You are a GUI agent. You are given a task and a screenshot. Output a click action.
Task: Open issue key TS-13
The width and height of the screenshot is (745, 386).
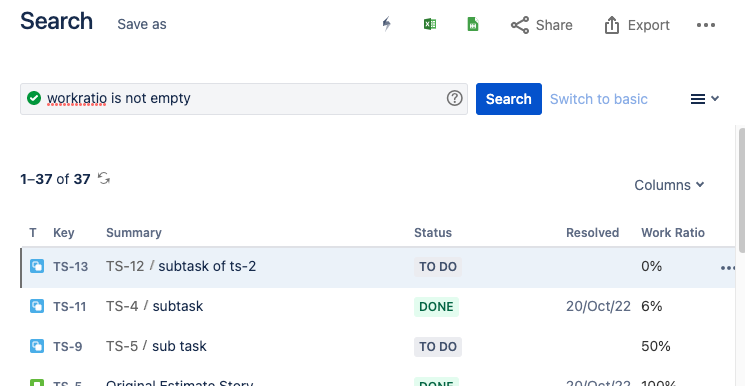point(70,266)
